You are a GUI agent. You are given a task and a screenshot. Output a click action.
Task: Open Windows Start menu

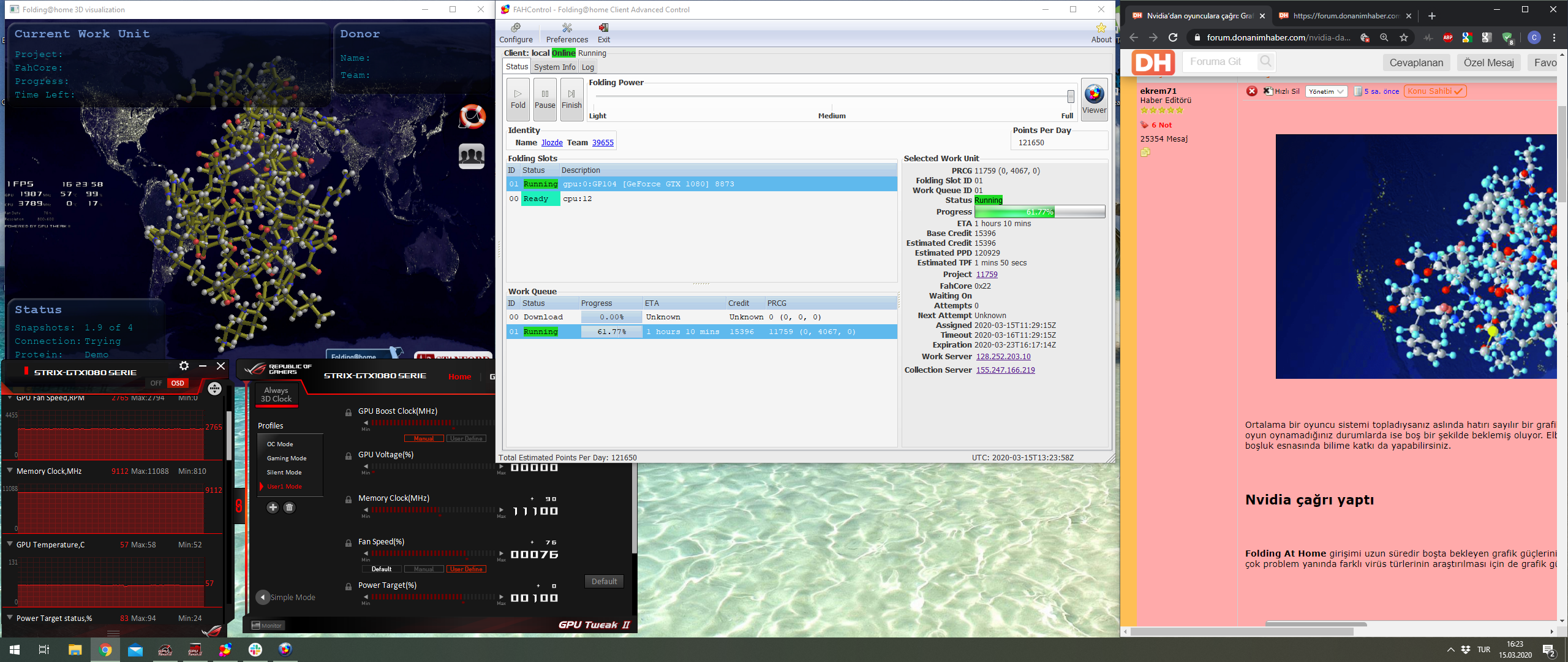click(x=15, y=650)
